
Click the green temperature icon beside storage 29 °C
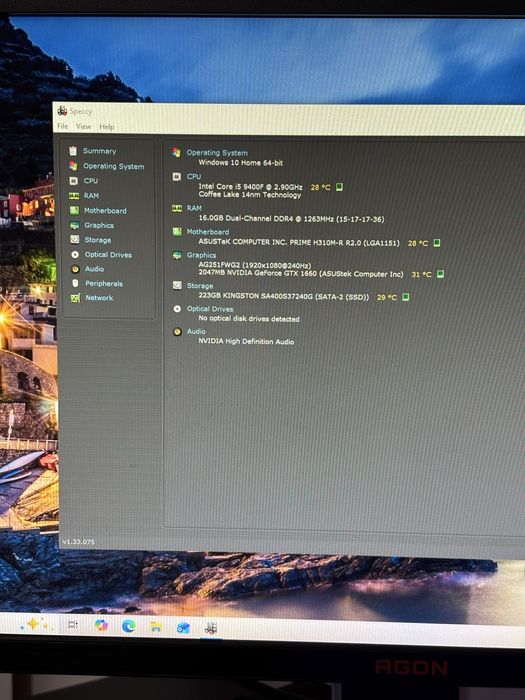(x=406, y=297)
